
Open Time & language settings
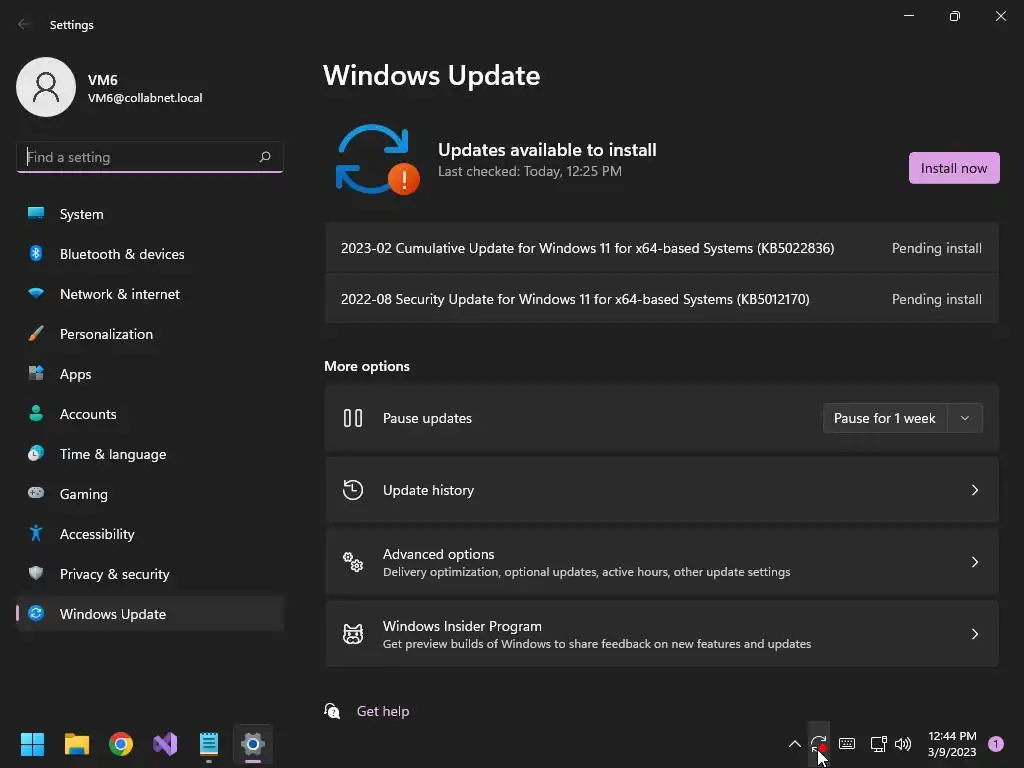[150, 454]
